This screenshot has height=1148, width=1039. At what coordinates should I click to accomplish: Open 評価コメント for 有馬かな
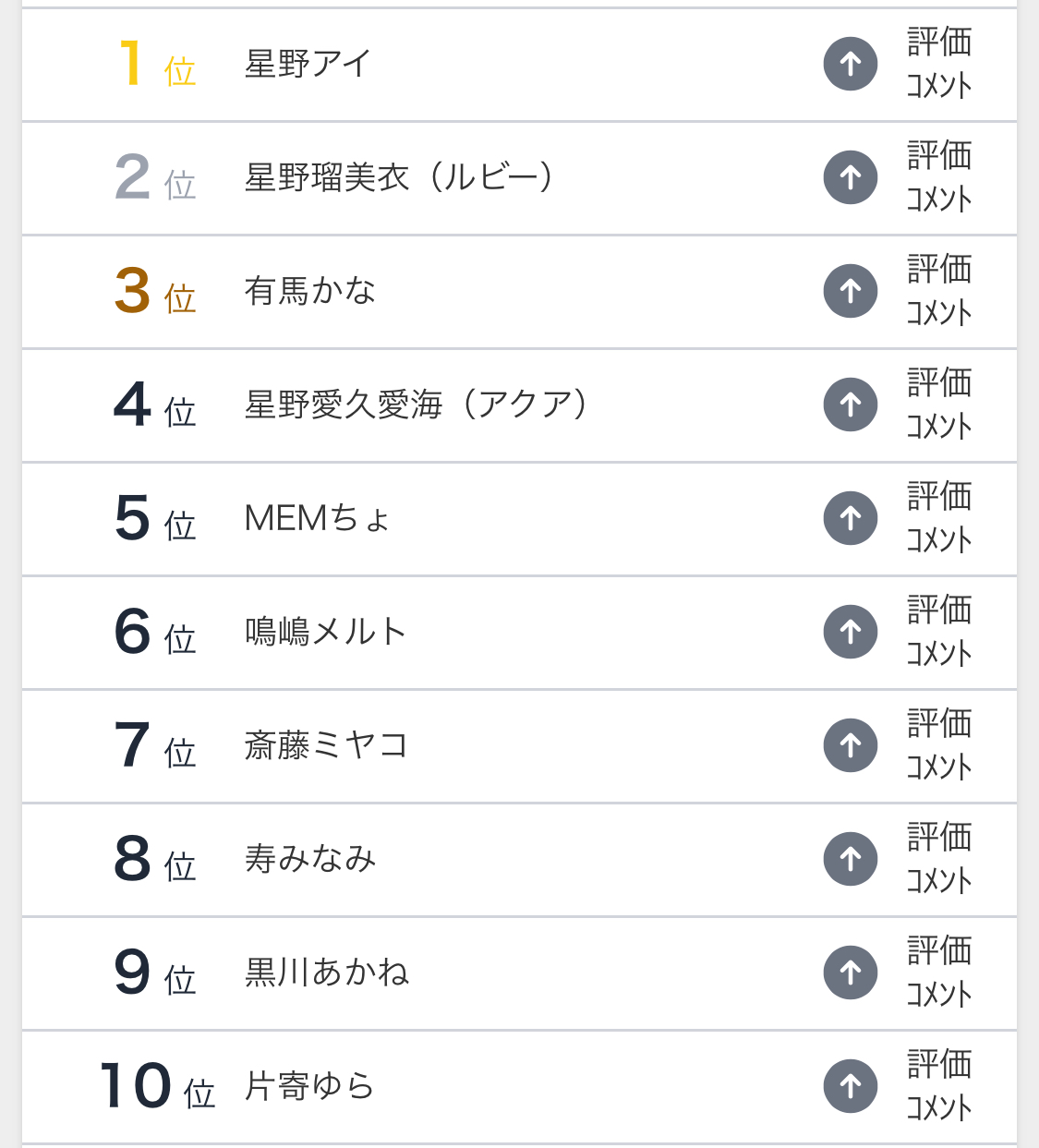click(x=938, y=291)
